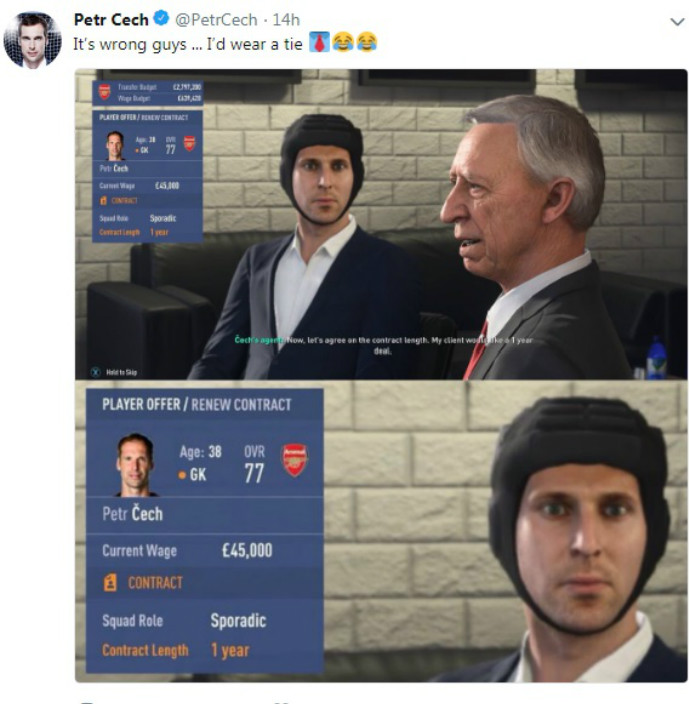Click the Current Wage £45,000 row
Viewport: 690px width, 704px height.
[x=204, y=550]
